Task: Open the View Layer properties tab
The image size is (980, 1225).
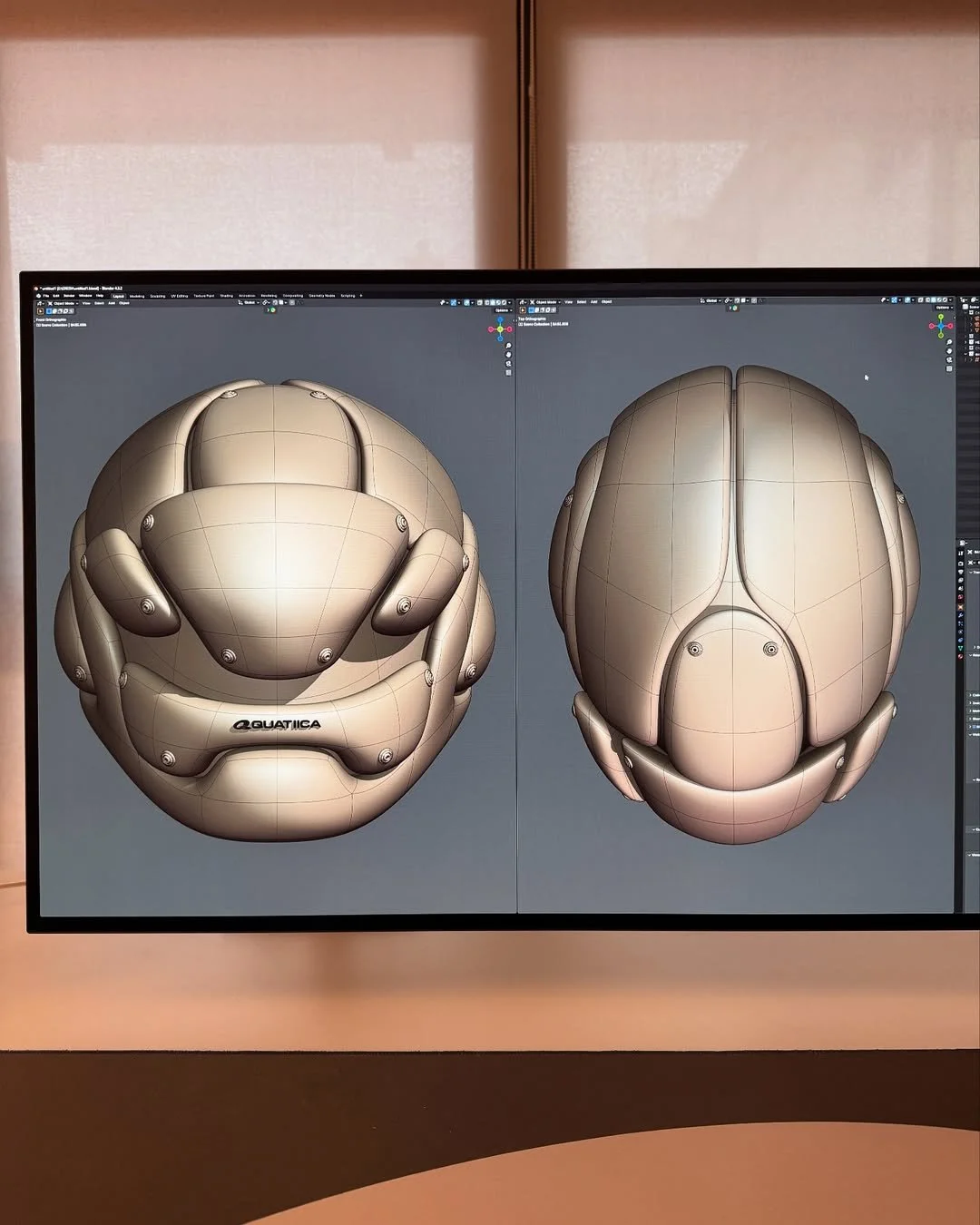Action: (961, 580)
